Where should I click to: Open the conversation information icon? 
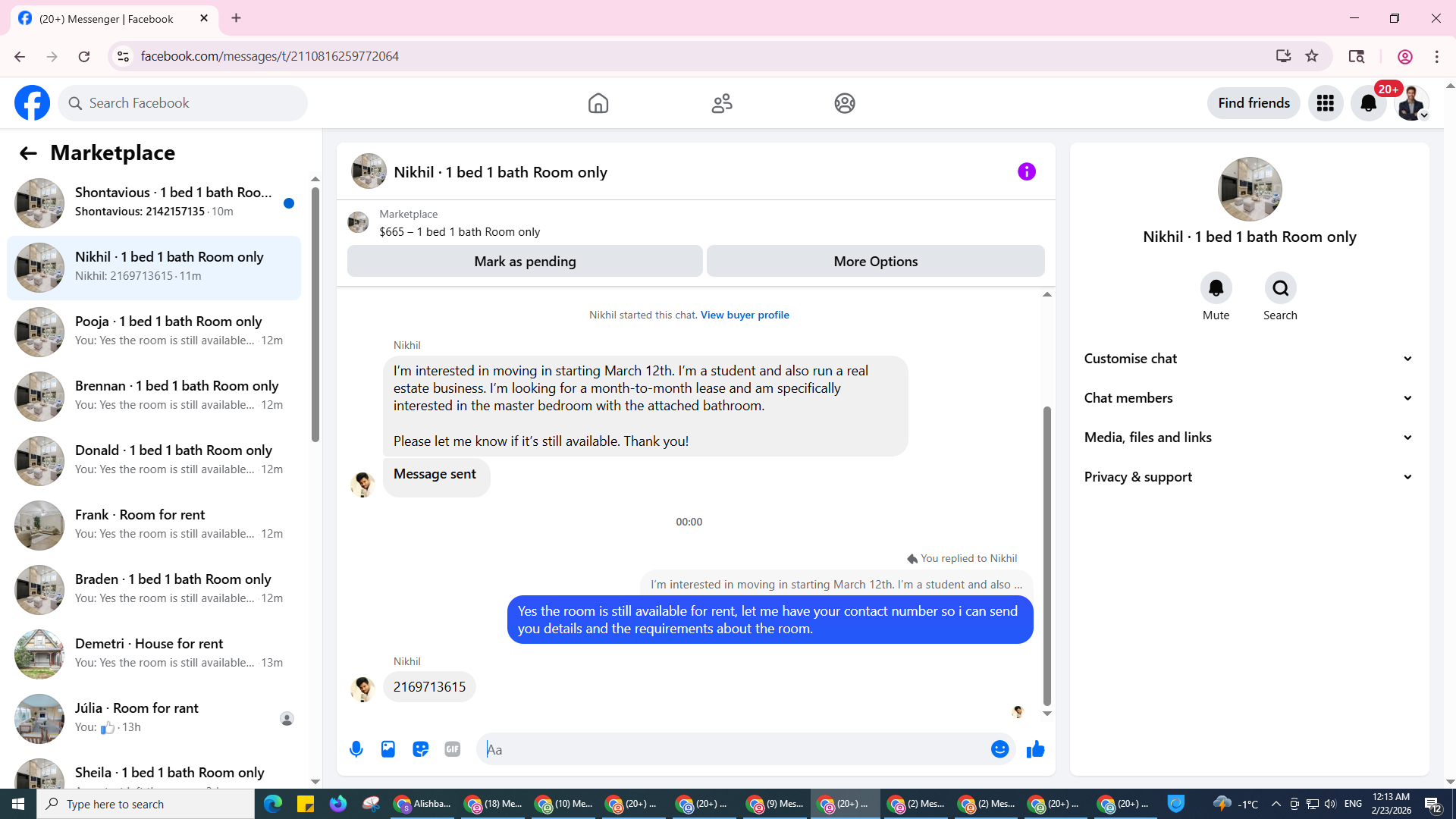point(1027,172)
